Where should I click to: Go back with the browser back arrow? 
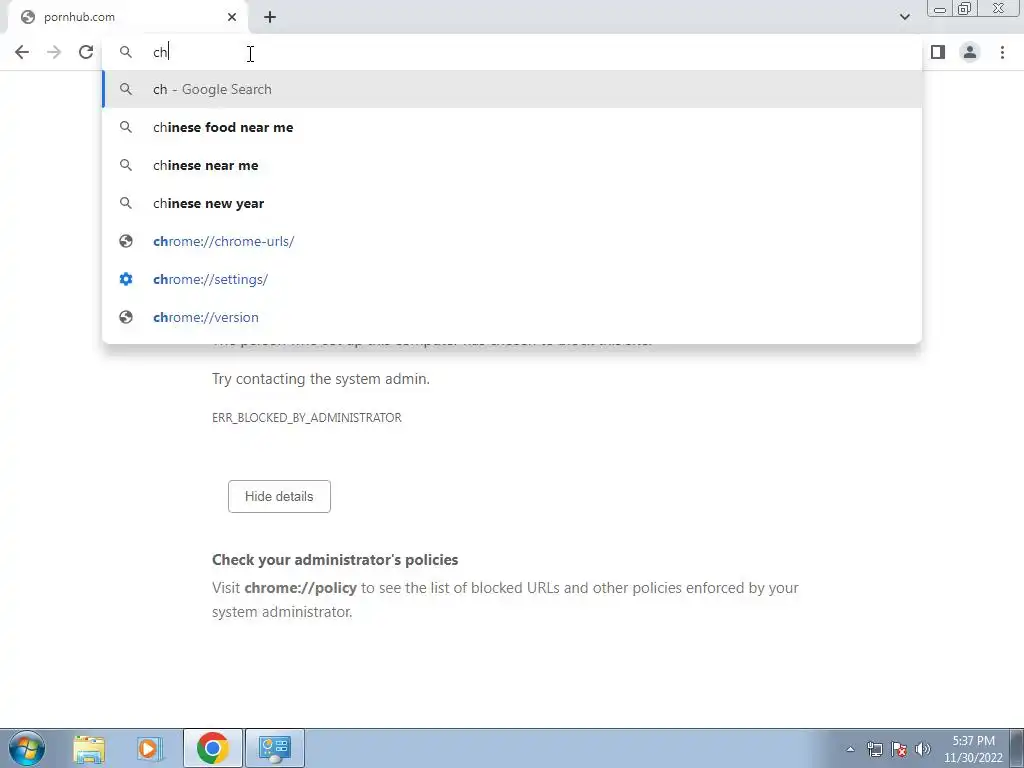22,52
